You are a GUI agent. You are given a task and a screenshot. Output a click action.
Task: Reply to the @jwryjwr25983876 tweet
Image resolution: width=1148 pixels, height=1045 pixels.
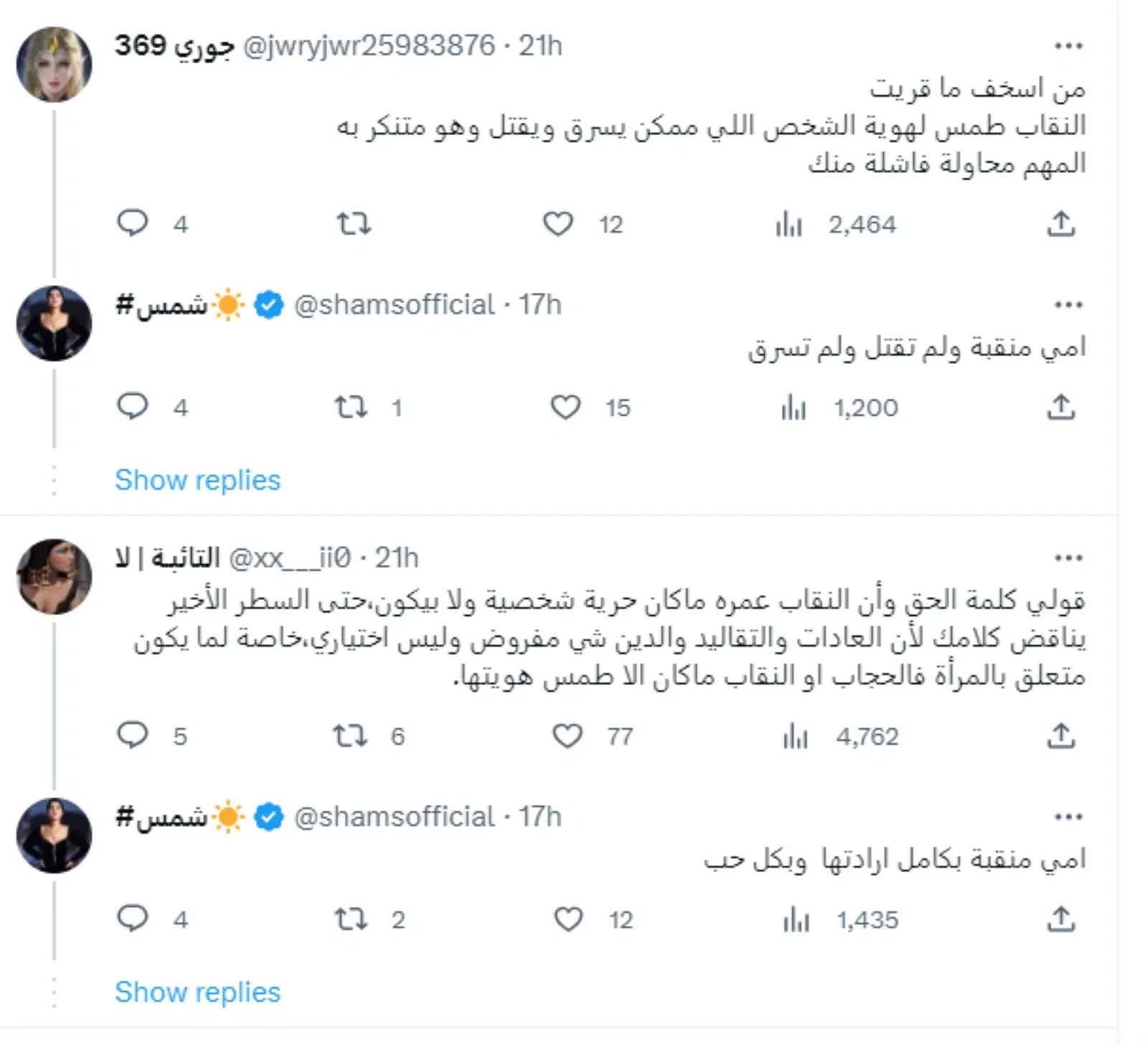(133, 223)
